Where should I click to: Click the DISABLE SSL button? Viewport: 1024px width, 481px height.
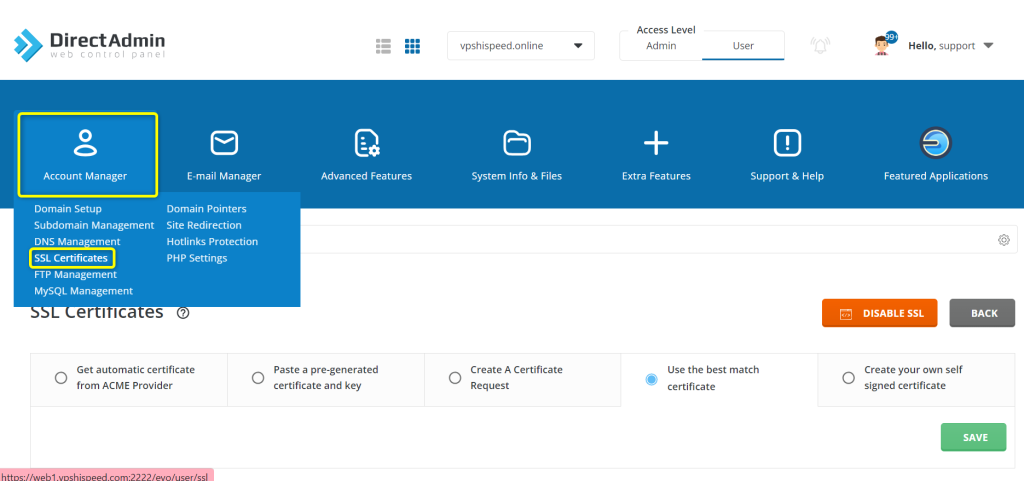pyautogui.click(x=880, y=313)
